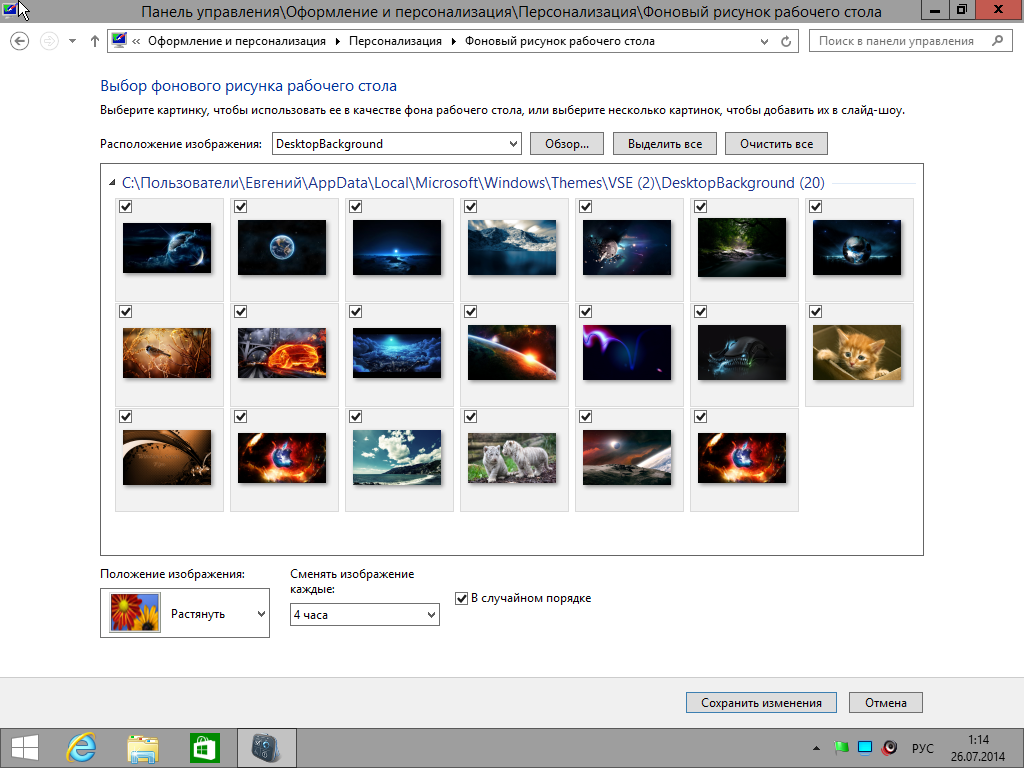Uncheck the Earth globe wallpaper checkbox
Screen dimensions: 1024x768
click(240, 206)
